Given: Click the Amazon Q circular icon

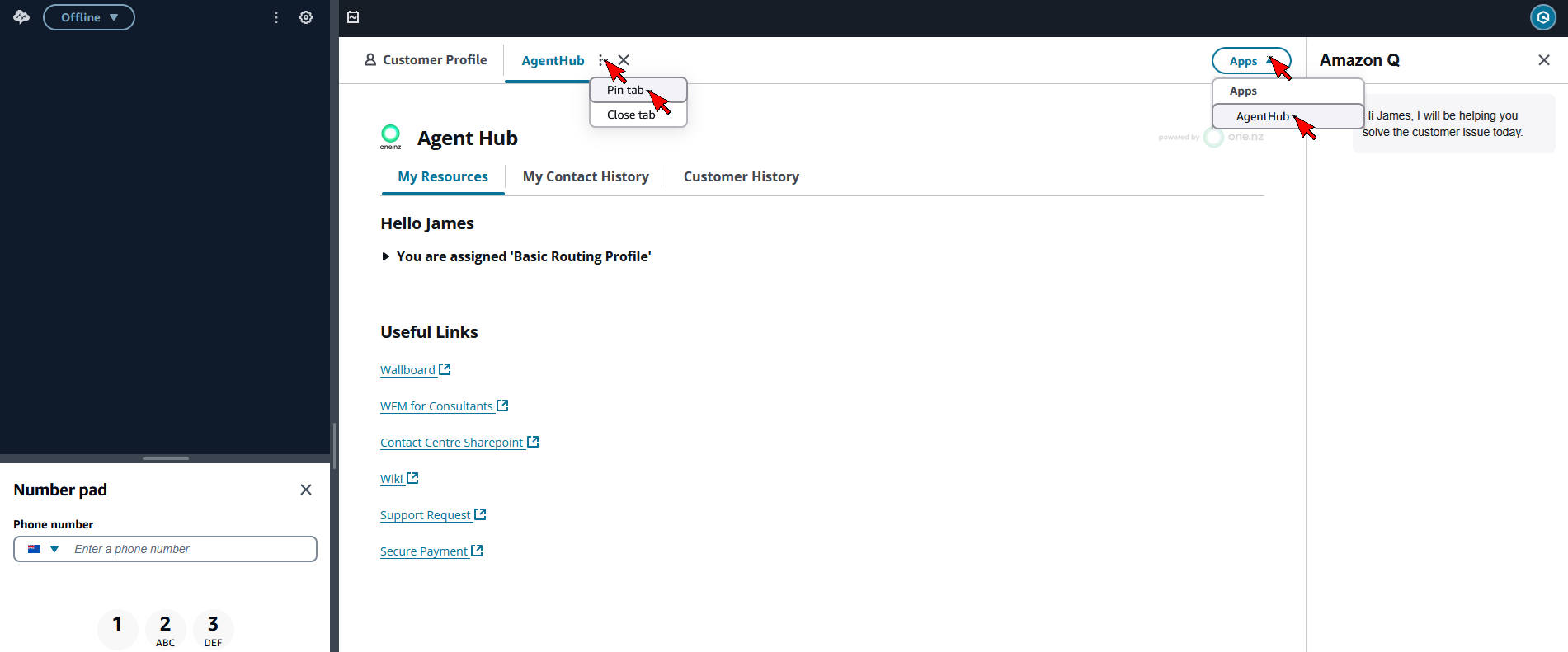Looking at the screenshot, I should 1542,17.
